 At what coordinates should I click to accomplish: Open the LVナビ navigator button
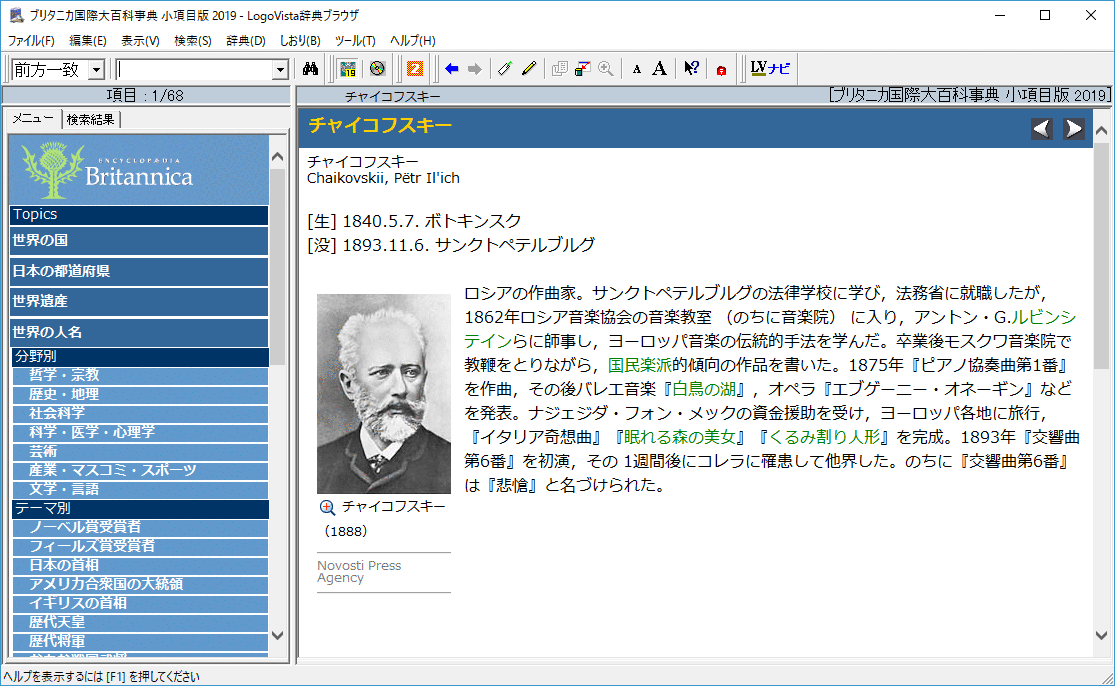770,69
